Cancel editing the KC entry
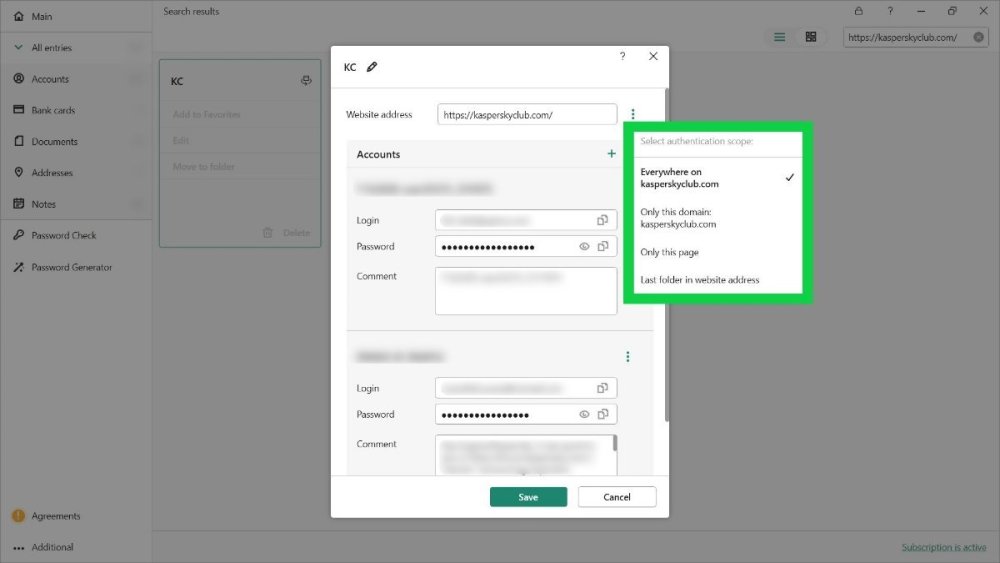The width and height of the screenshot is (1000, 563). click(617, 497)
